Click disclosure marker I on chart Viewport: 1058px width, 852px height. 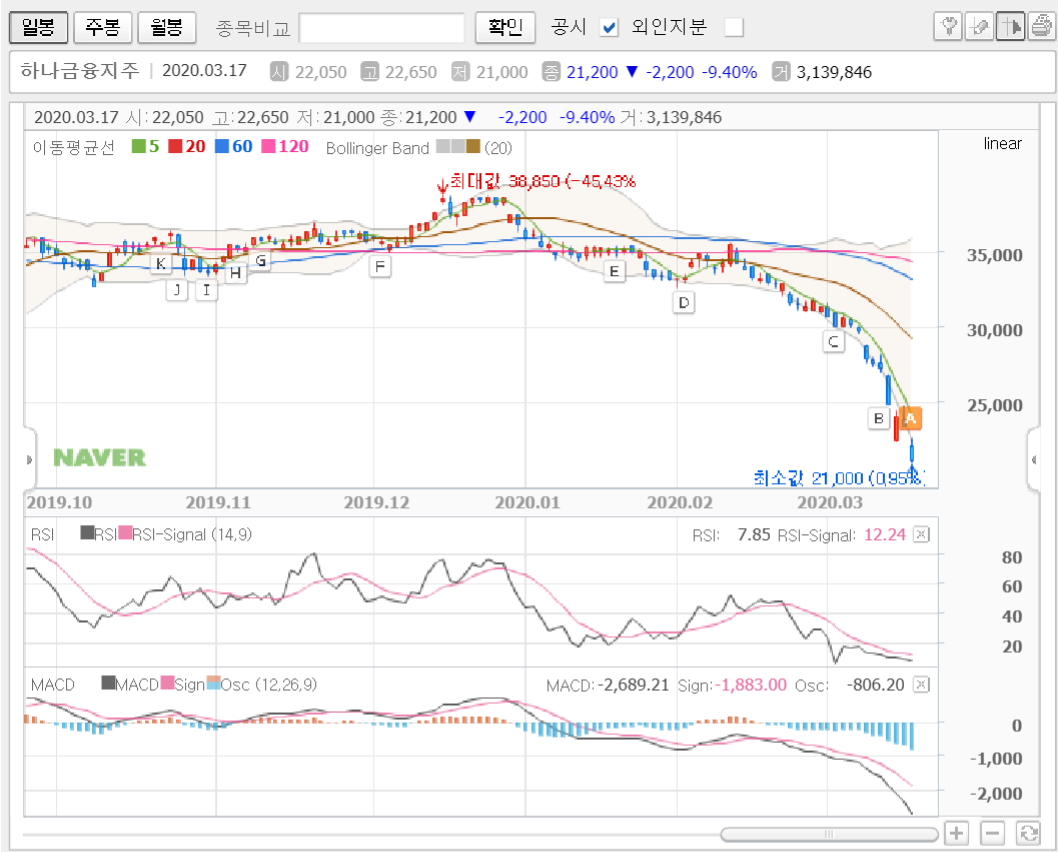206,290
